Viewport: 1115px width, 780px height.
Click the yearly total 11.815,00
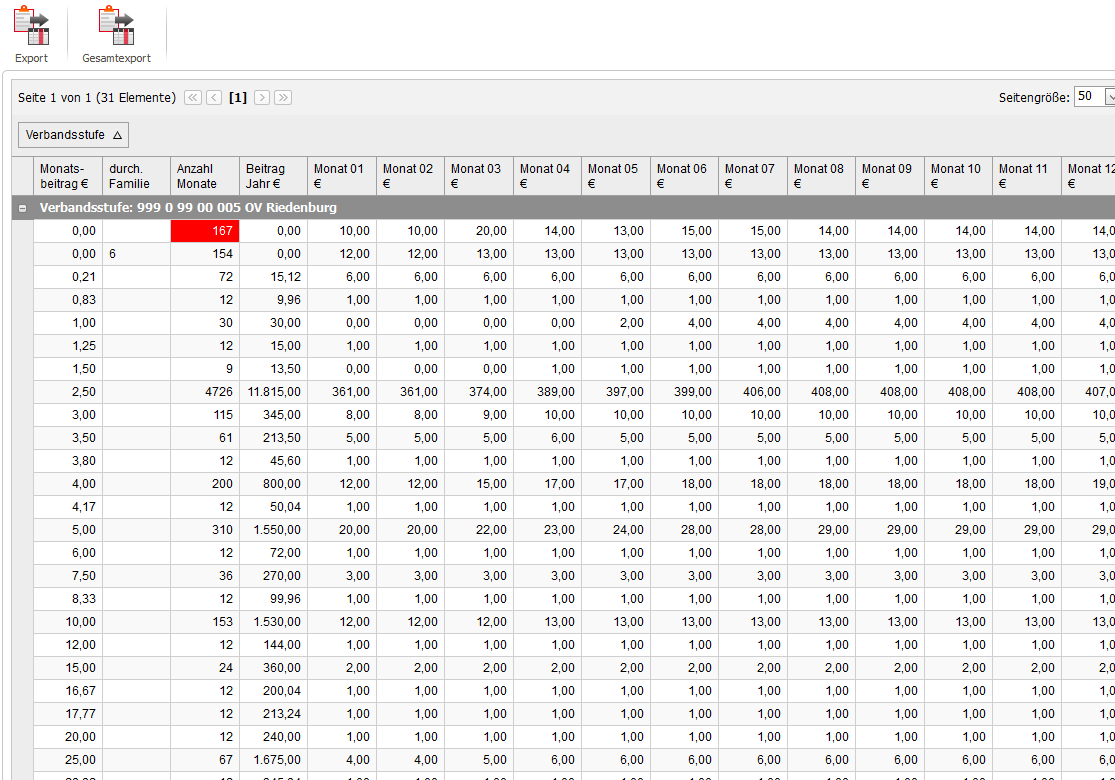click(x=274, y=392)
